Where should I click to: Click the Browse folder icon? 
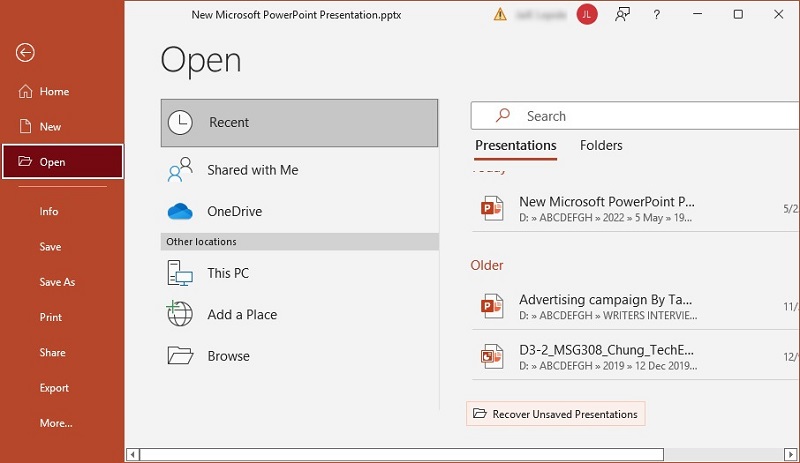click(x=180, y=355)
